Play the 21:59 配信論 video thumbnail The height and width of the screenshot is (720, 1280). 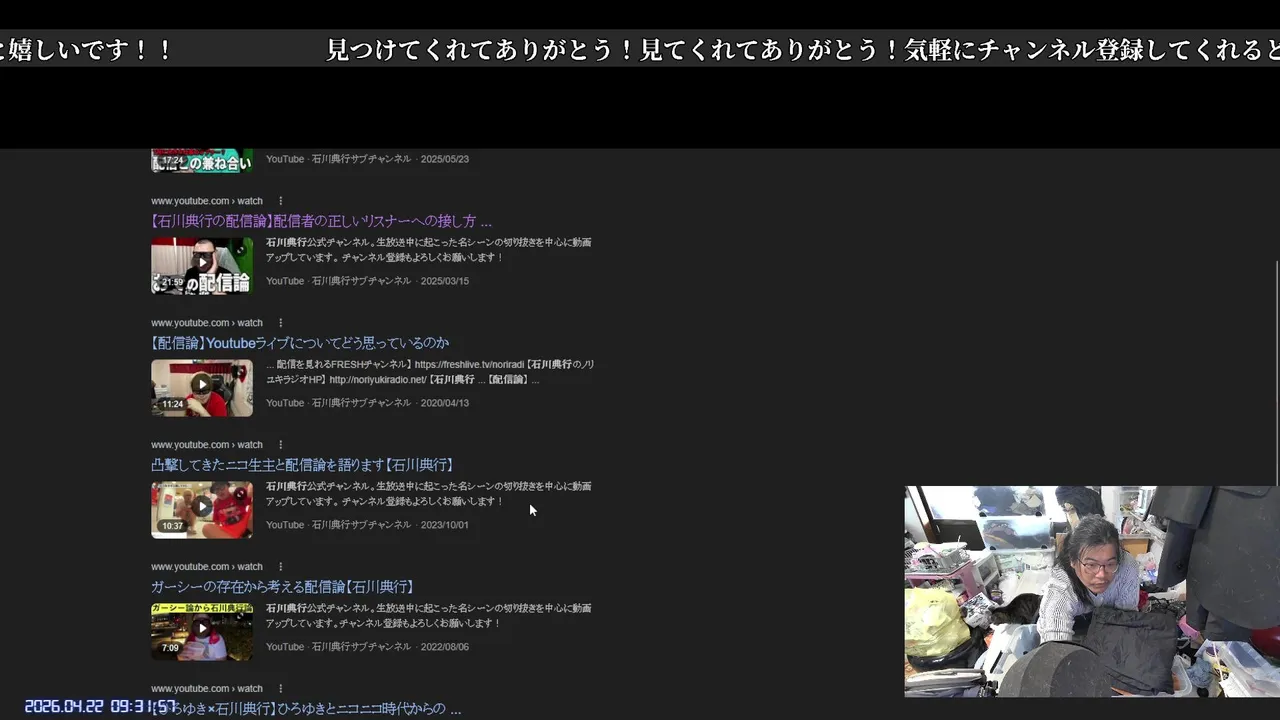pos(202,265)
